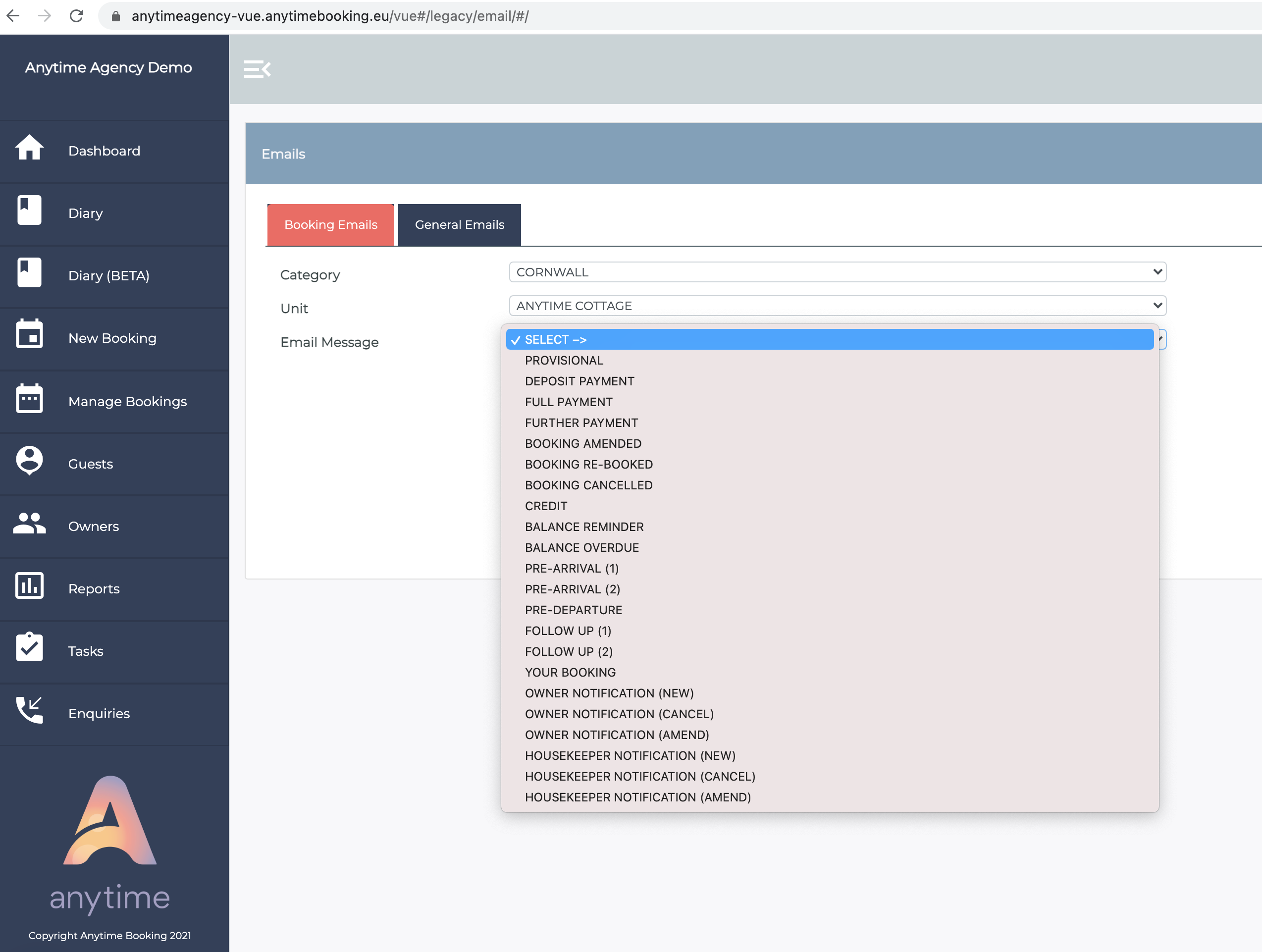Select HOUSEKEEPER NOTIFICATION (CANCEL) option

pos(830,777)
